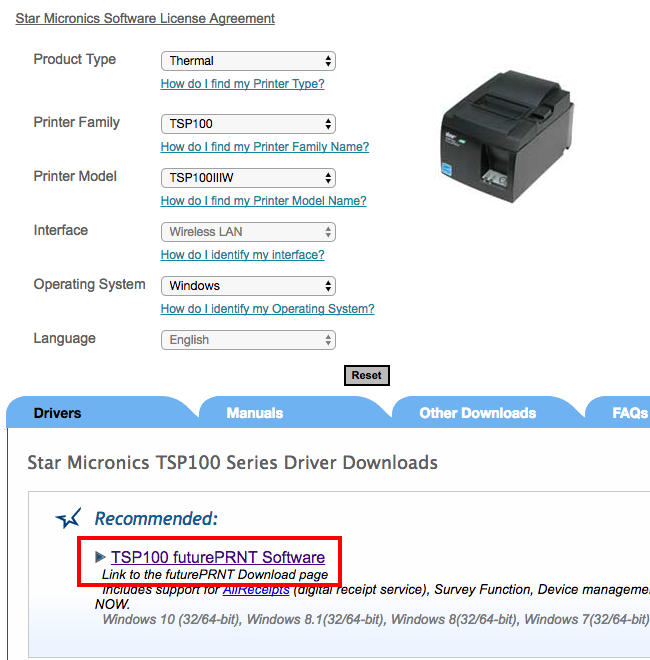This screenshot has height=660, width=650.
Task: Open the Language dropdown showing English
Action: 248,340
